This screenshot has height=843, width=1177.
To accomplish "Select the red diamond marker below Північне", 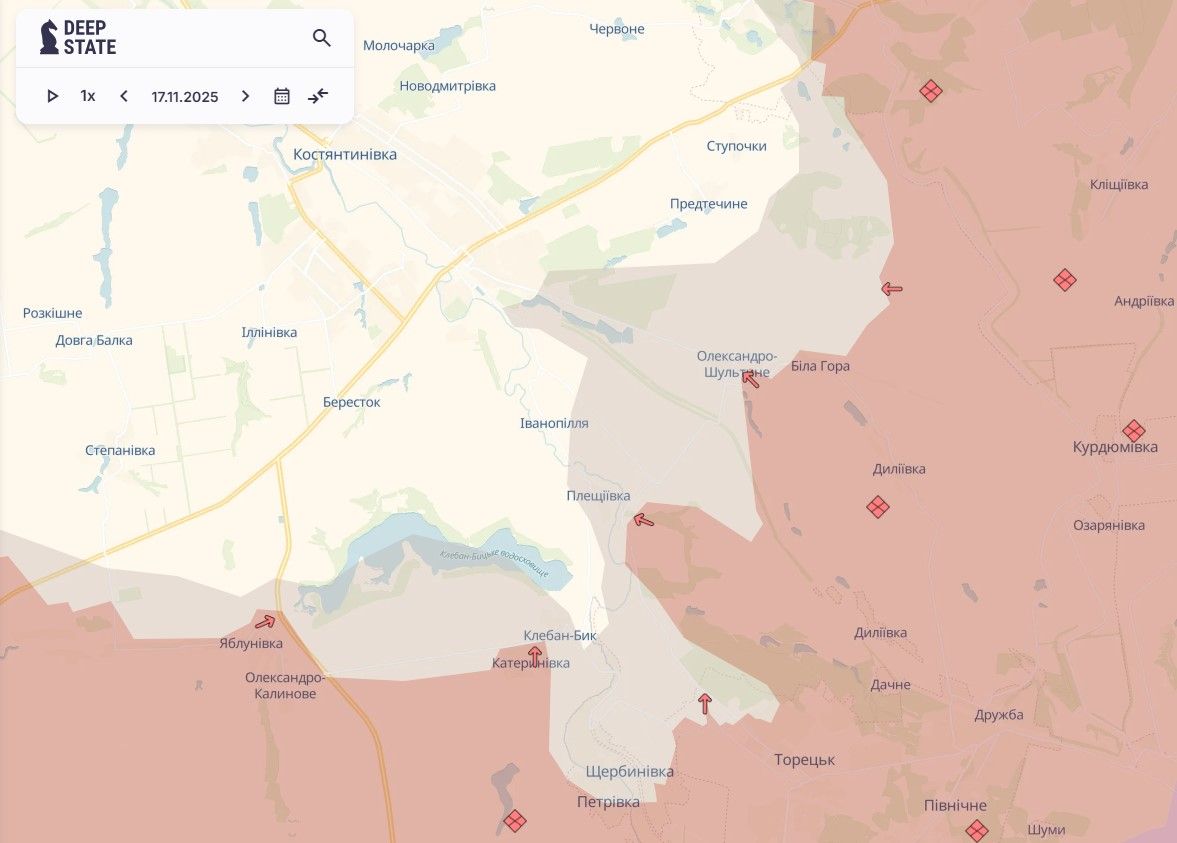I will 977,830.
